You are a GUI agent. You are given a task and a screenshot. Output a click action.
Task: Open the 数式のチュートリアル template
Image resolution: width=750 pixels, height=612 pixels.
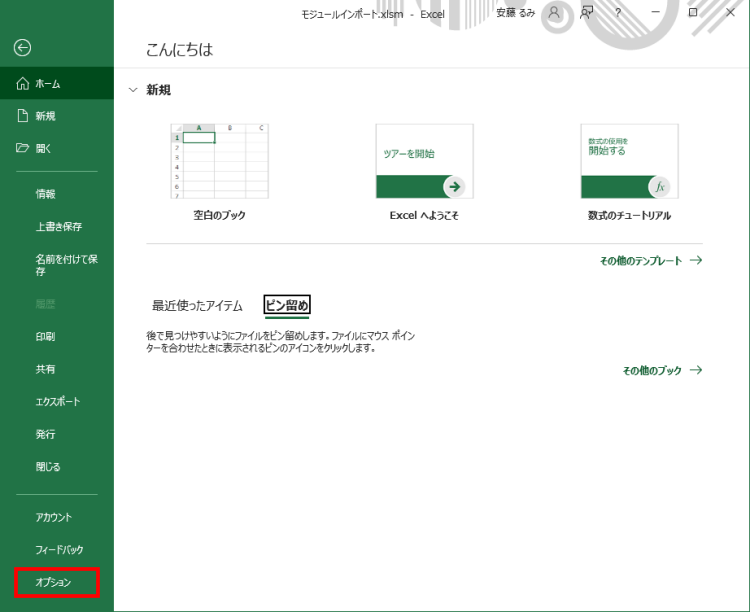click(x=629, y=161)
